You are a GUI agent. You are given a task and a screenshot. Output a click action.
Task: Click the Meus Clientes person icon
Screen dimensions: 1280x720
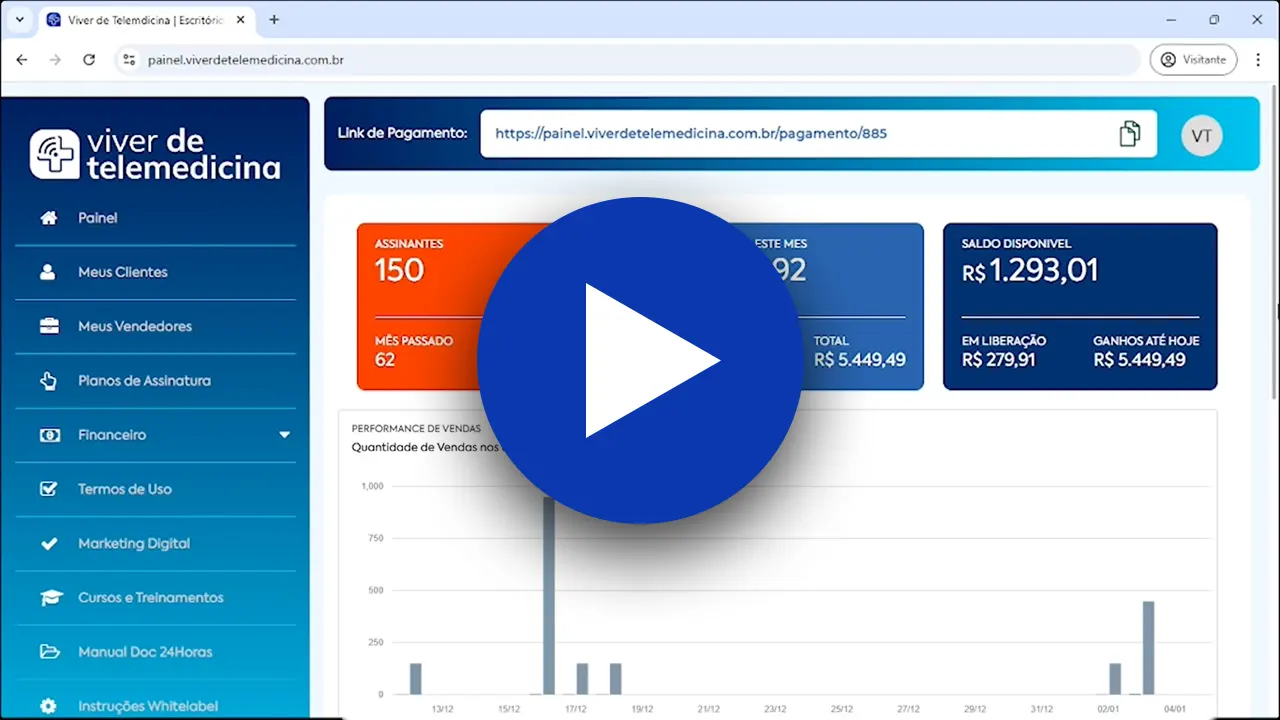[x=48, y=272]
